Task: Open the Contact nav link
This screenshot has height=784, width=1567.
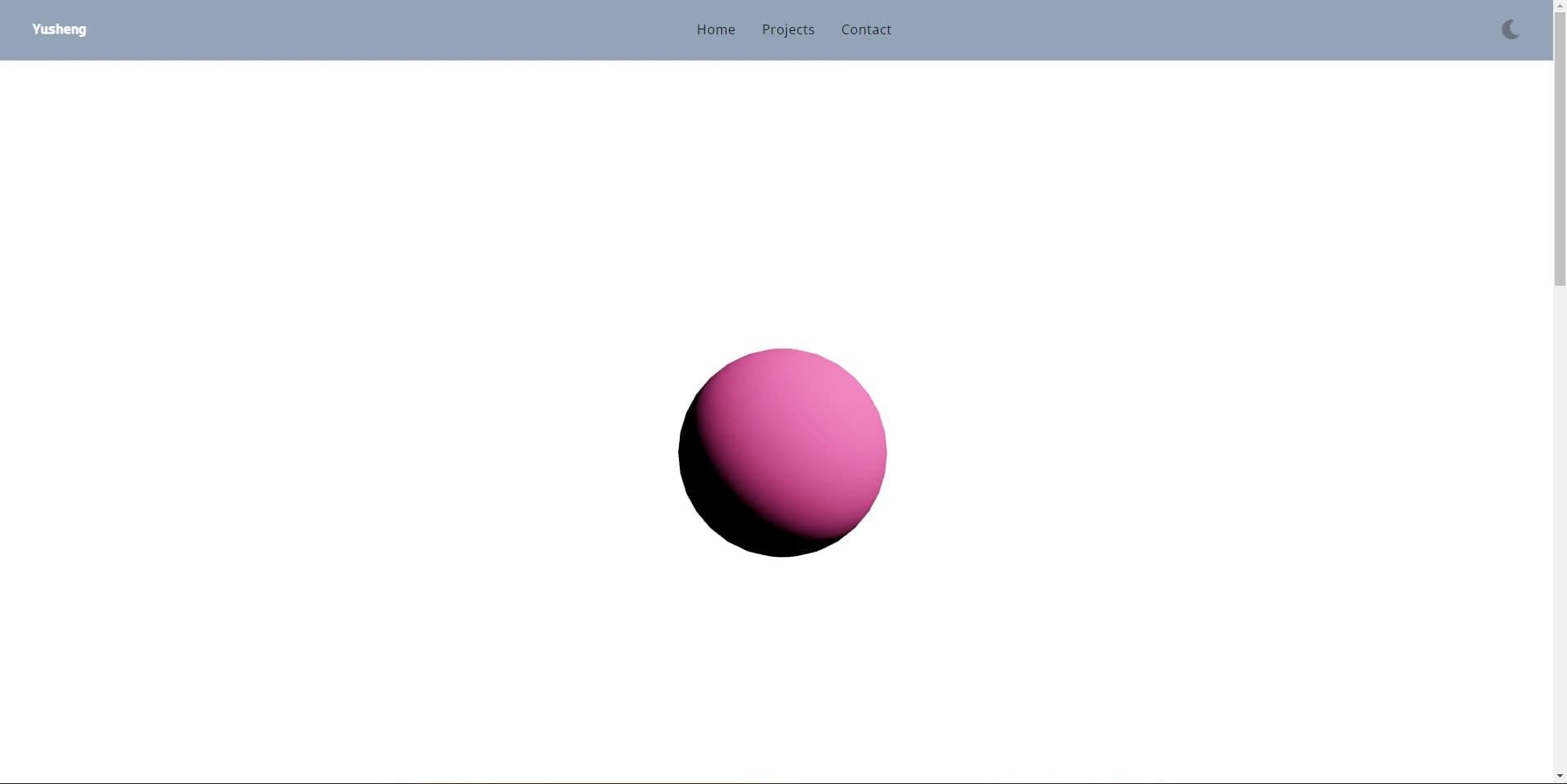Action: pyautogui.click(x=866, y=29)
